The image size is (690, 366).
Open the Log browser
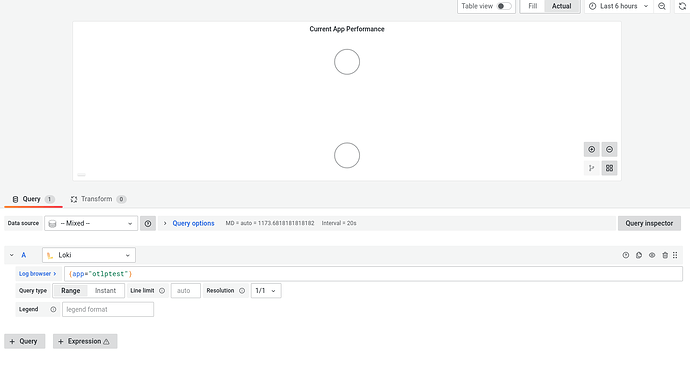pyautogui.click(x=37, y=274)
